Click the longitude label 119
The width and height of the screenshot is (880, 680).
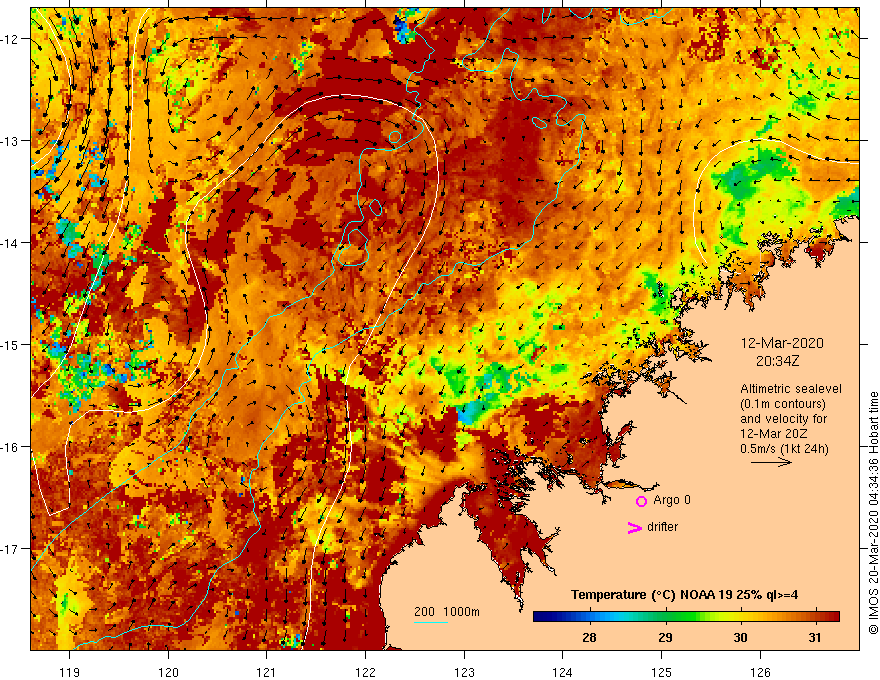[70, 672]
